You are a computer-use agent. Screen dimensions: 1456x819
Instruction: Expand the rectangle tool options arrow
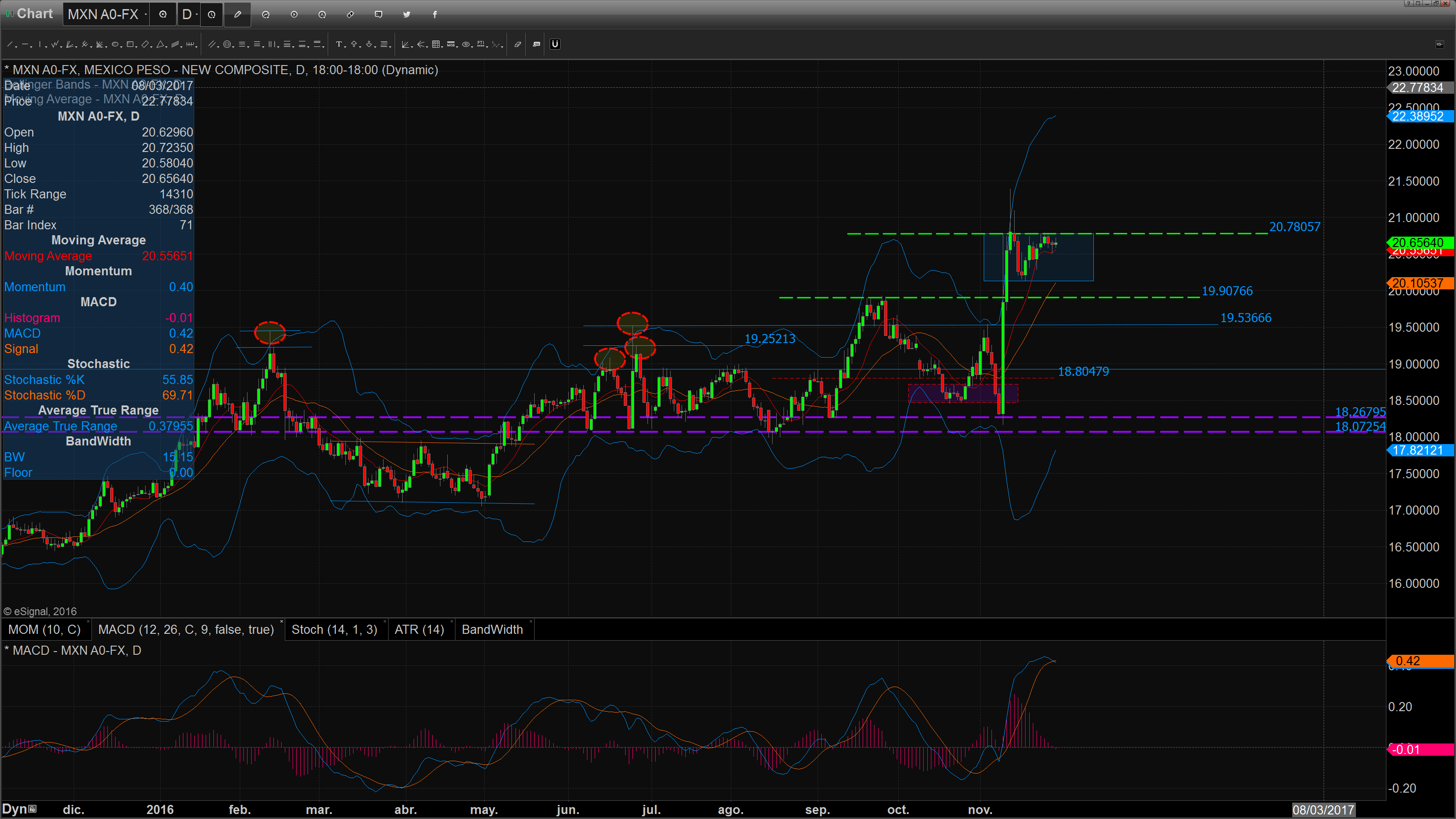pyautogui.click(x=136, y=47)
